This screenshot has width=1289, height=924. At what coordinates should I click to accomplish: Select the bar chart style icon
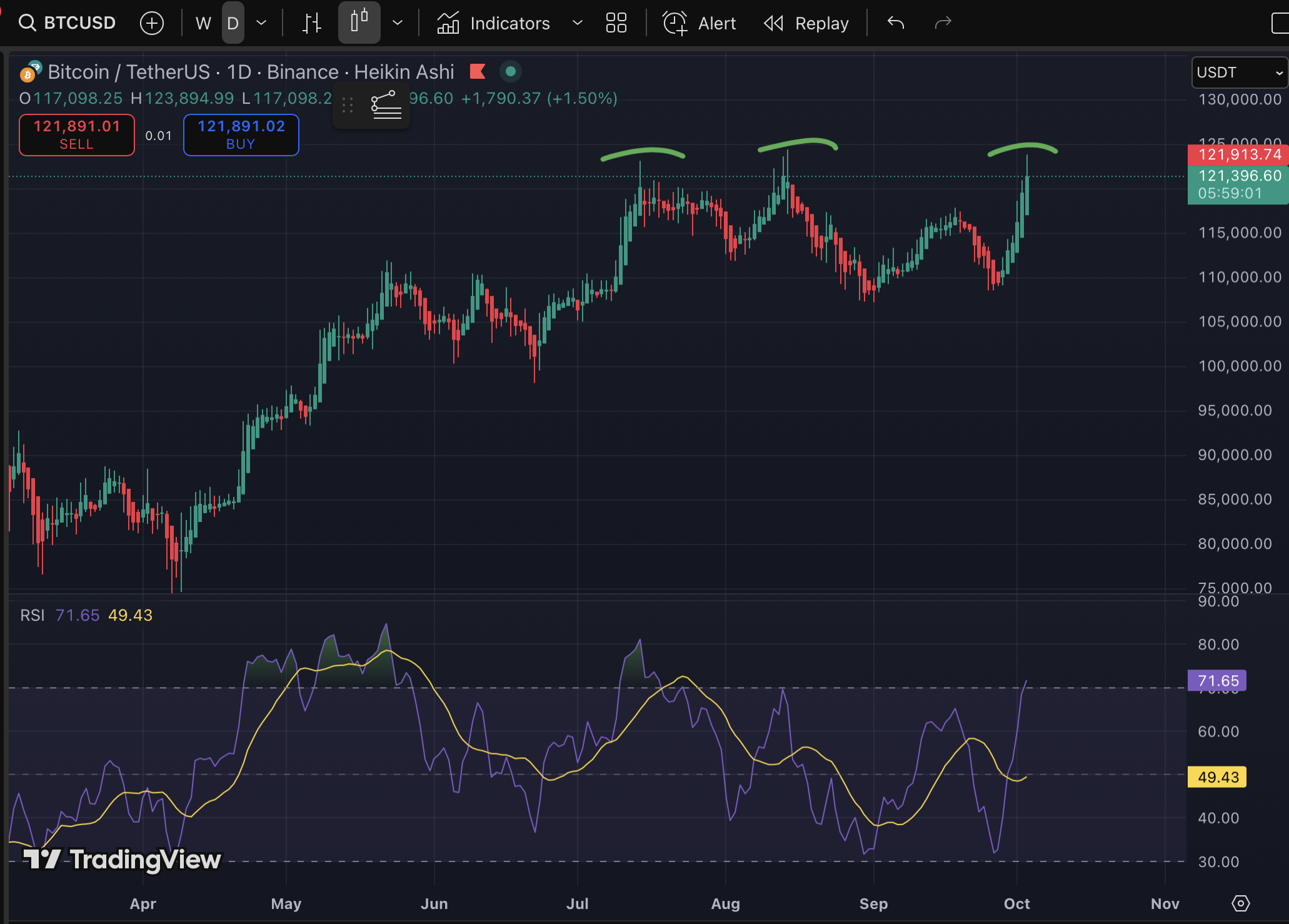311,23
